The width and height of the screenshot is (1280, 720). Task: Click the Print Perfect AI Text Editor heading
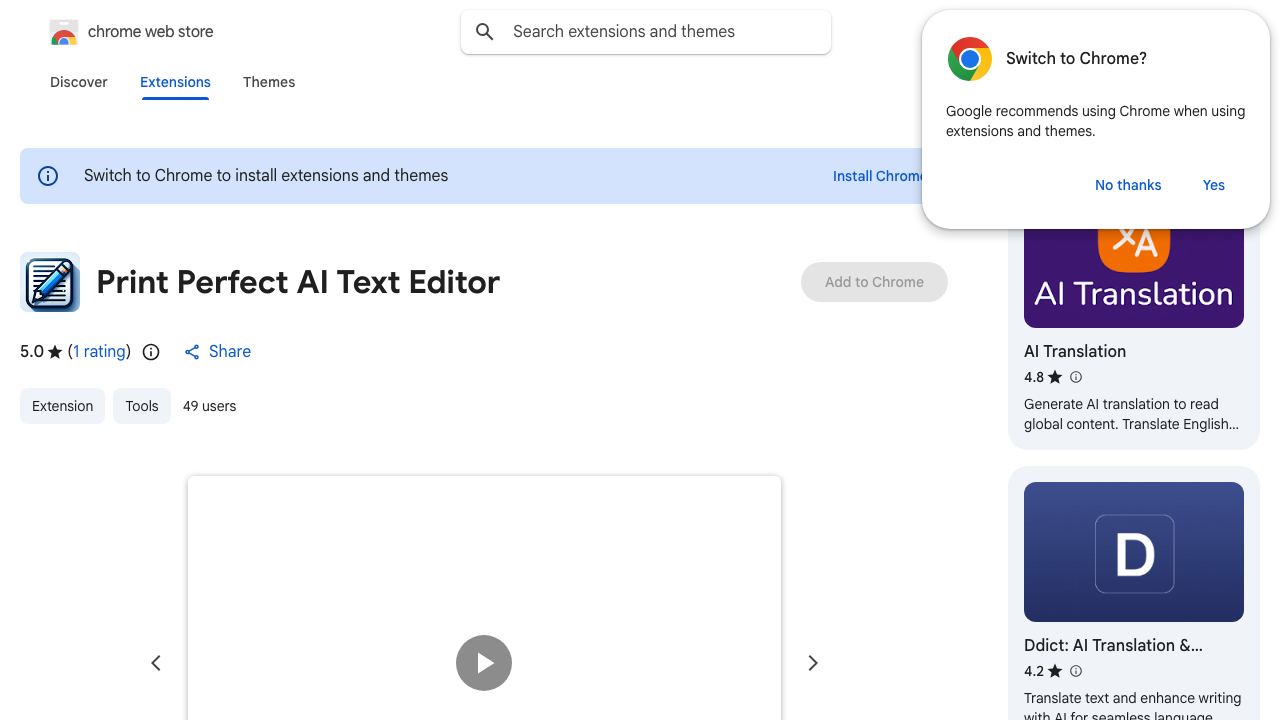[x=298, y=282]
